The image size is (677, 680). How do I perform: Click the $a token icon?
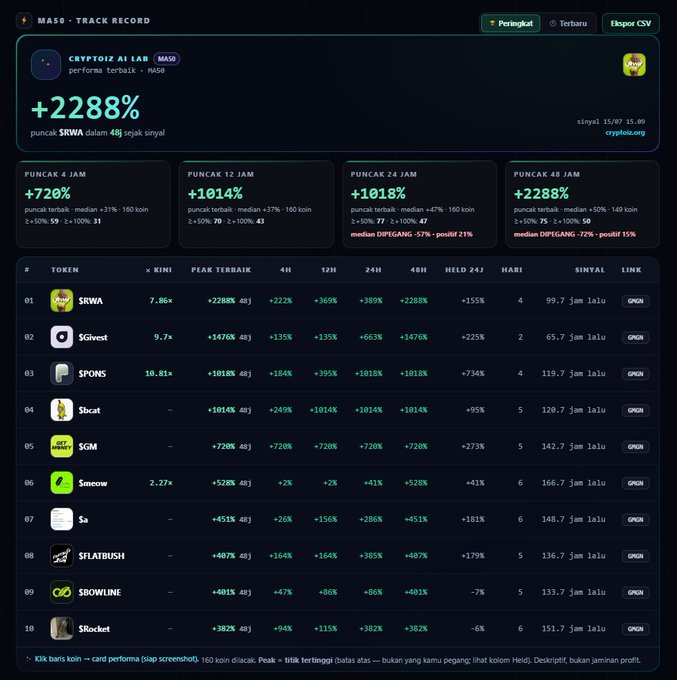62,519
